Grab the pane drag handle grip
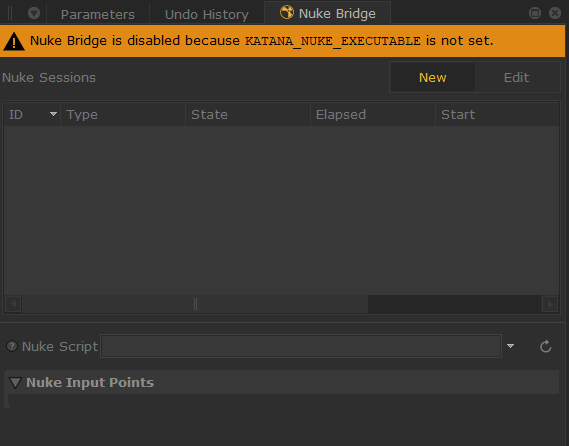 coord(10,13)
